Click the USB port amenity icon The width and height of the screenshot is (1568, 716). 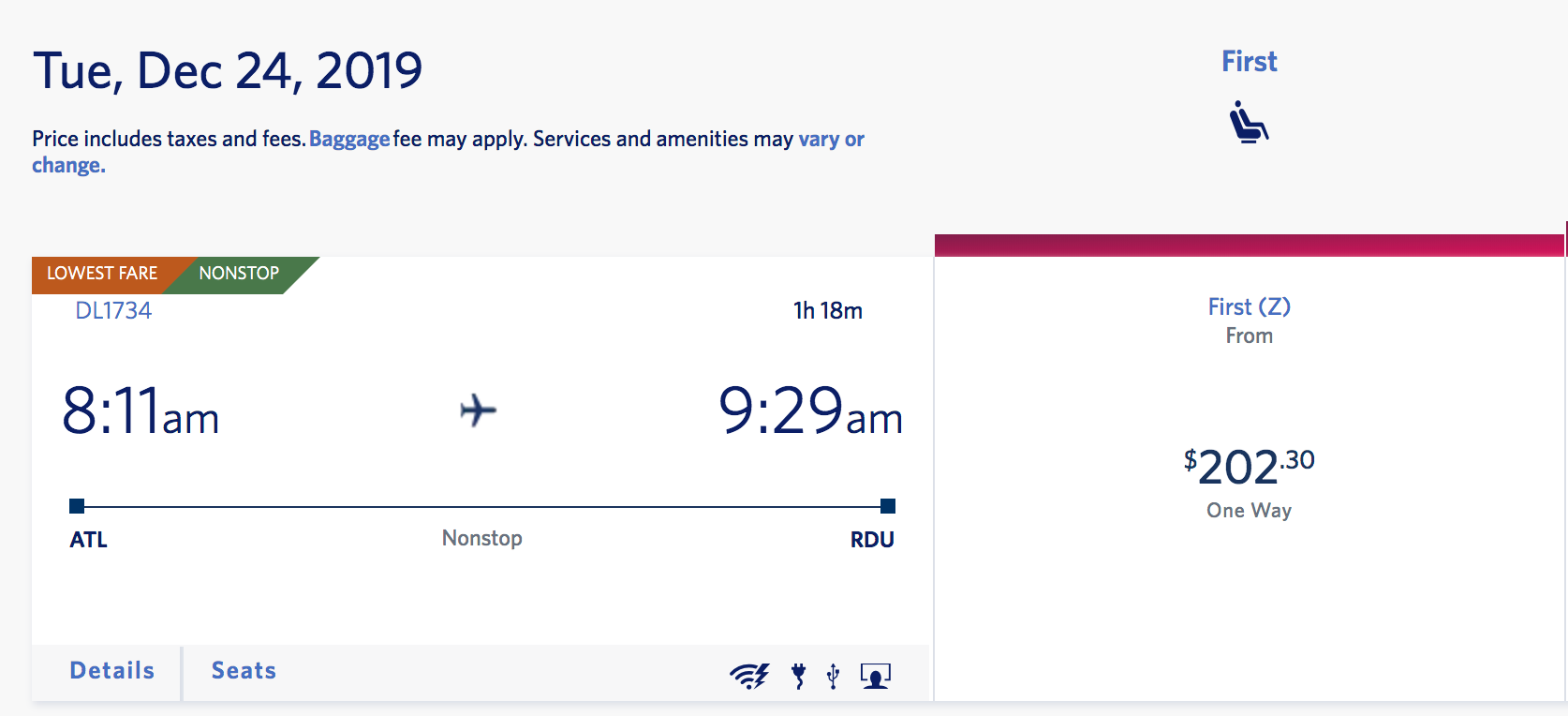(x=833, y=675)
